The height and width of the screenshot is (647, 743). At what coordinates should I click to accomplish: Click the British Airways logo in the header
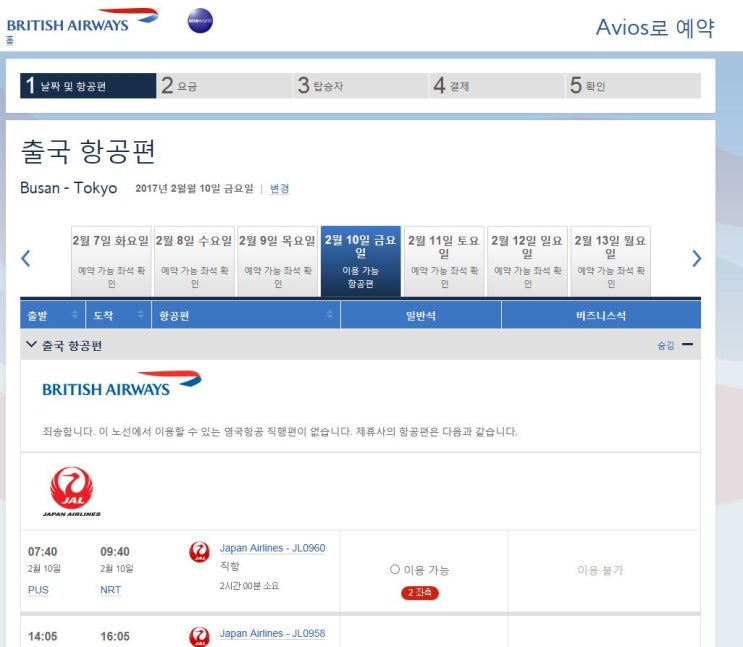click(82, 20)
